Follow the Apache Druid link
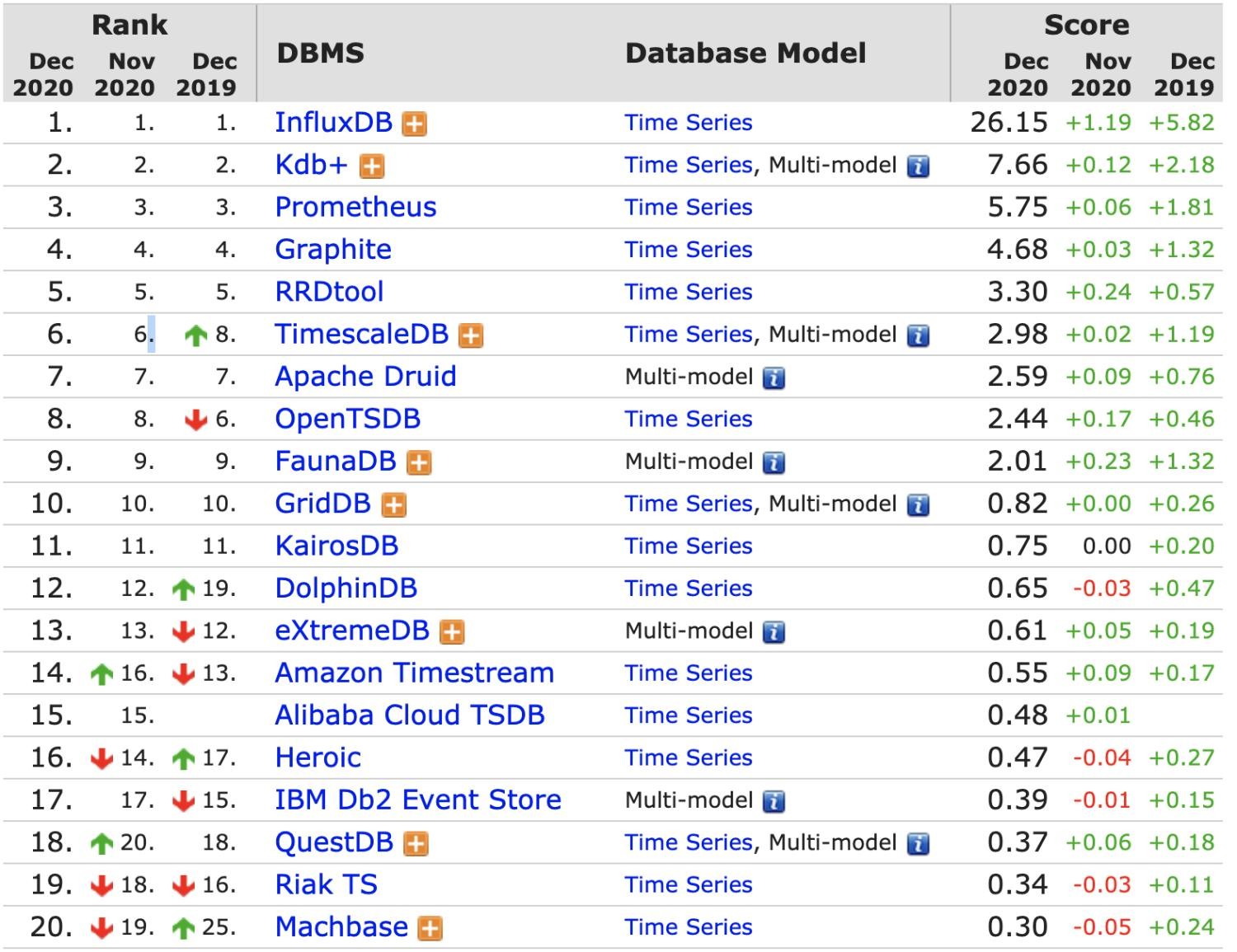 [365, 377]
